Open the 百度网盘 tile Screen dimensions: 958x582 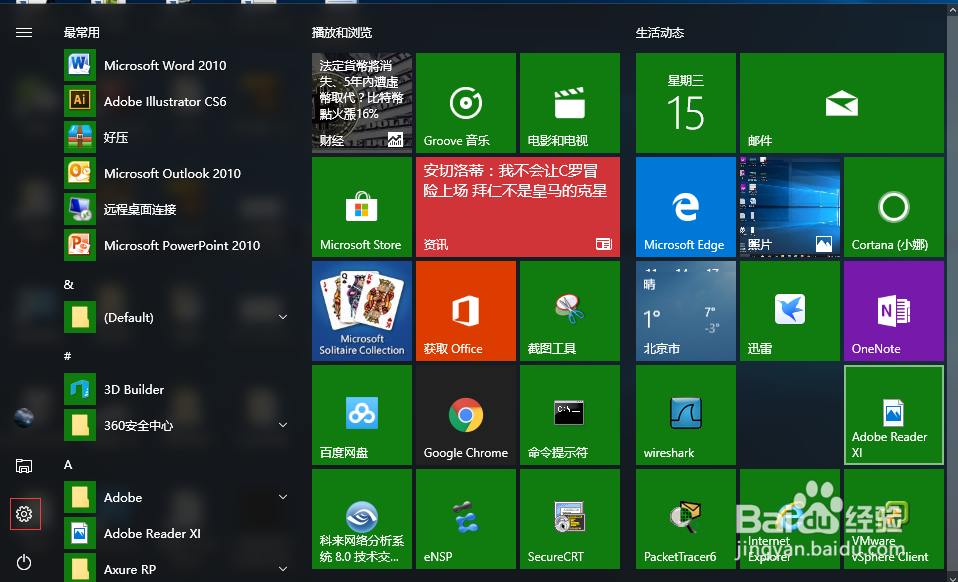pyautogui.click(x=362, y=415)
